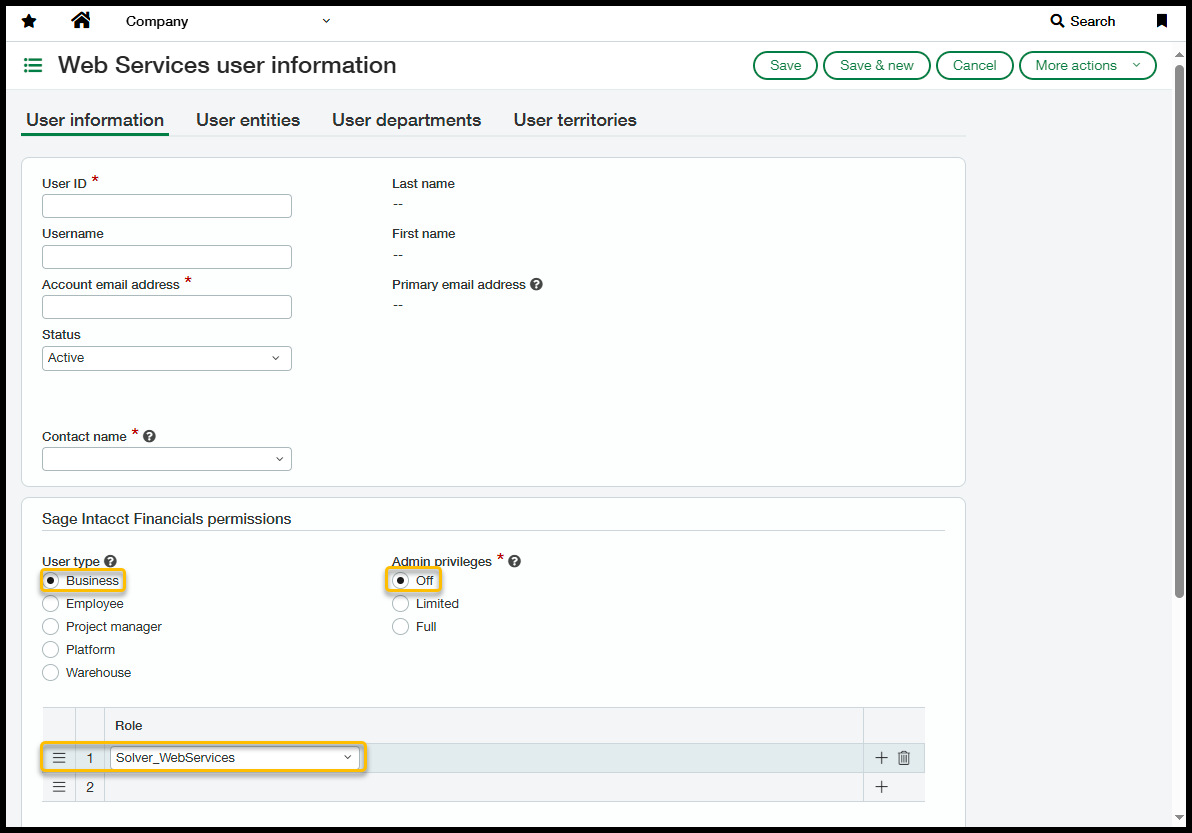
Task: Click the Save & new button
Action: [x=876, y=66]
